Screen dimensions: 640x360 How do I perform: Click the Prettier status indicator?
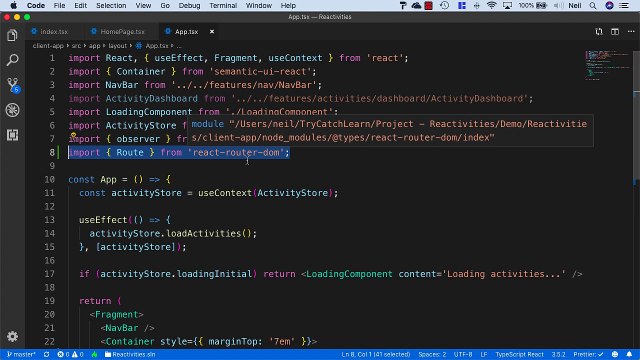588,354
